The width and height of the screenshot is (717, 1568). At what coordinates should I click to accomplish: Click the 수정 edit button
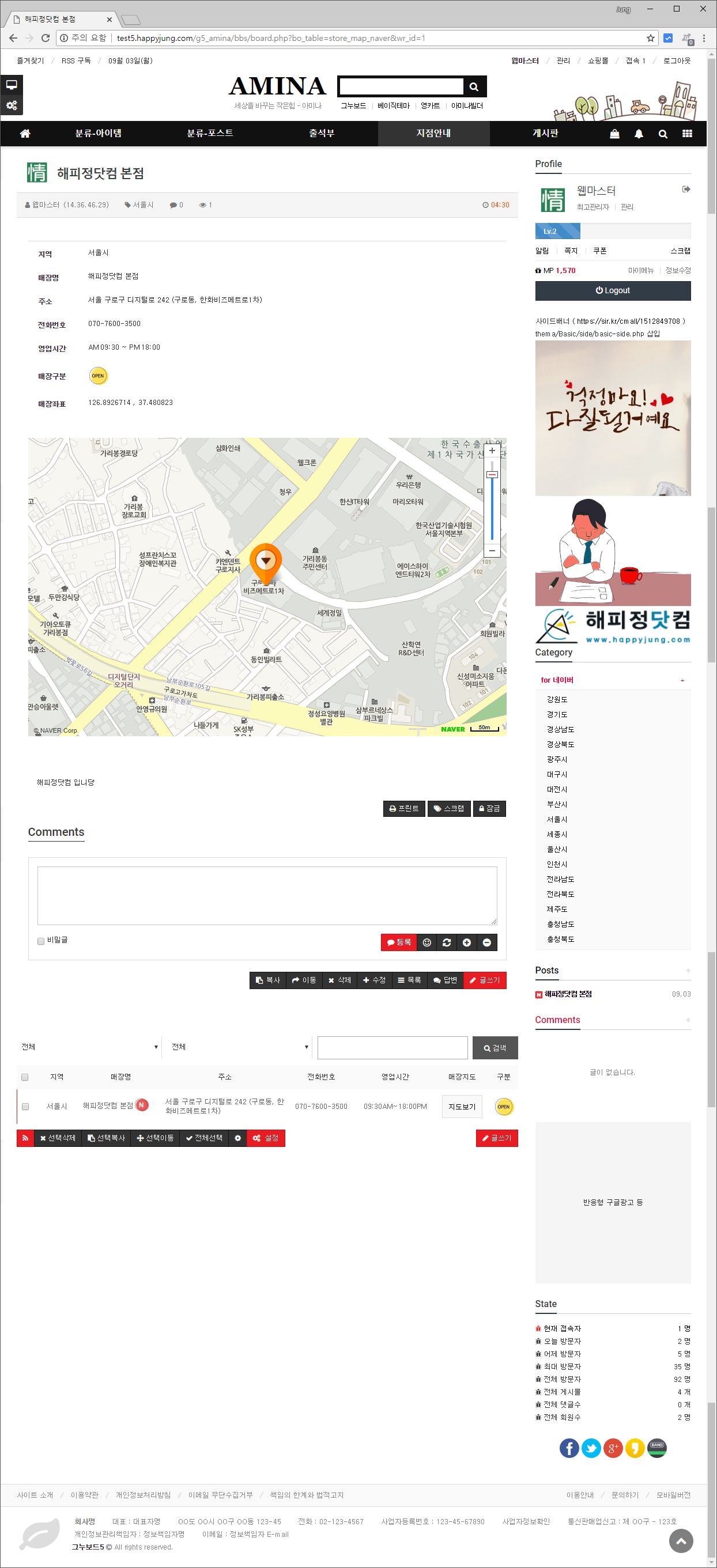point(374,980)
